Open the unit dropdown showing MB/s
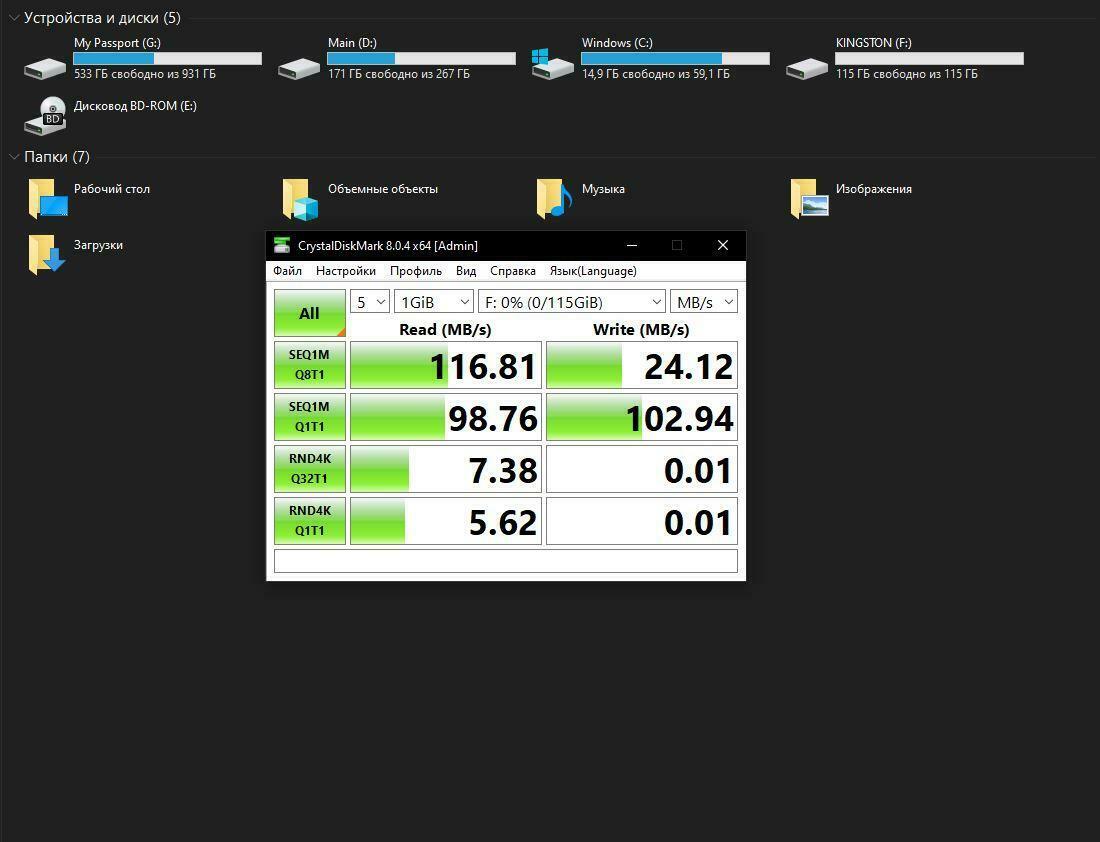 (x=704, y=302)
